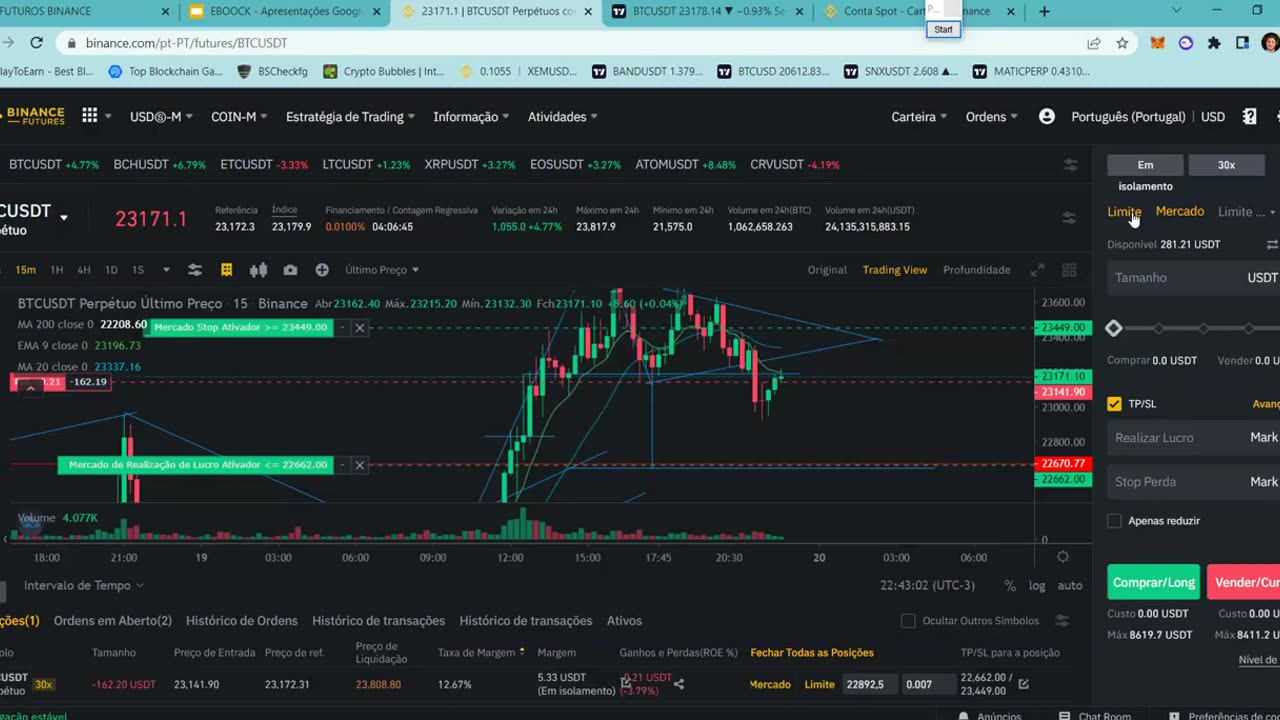Open ticker bar settings sliders icon
This screenshot has width=1280, height=720.
[1070, 164]
